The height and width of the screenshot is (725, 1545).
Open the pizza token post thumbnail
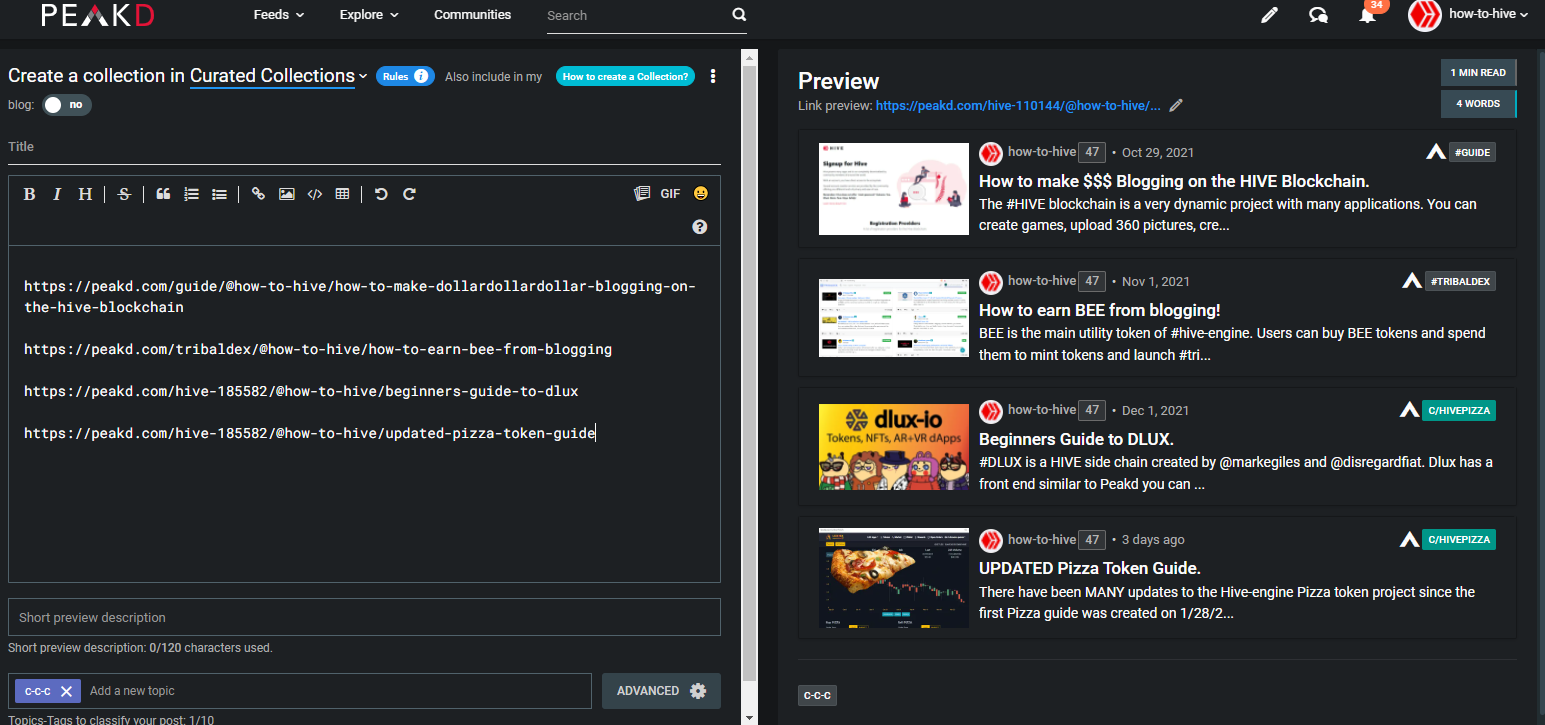point(894,578)
